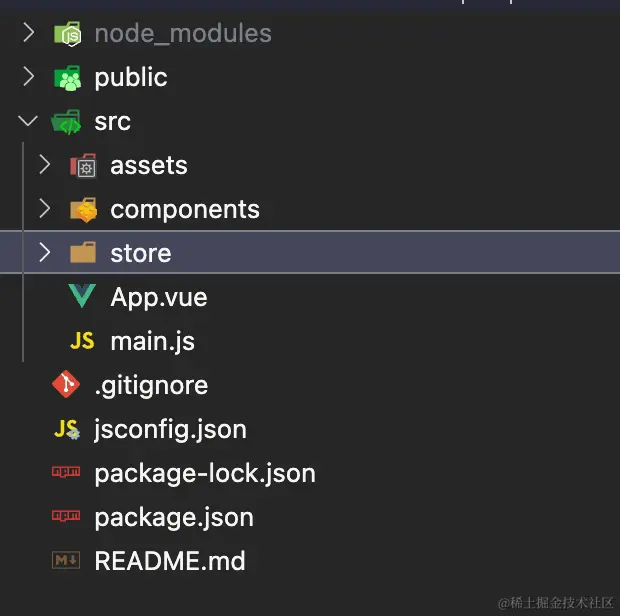
Task: Click the green src folder icon
Action: (x=68, y=122)
